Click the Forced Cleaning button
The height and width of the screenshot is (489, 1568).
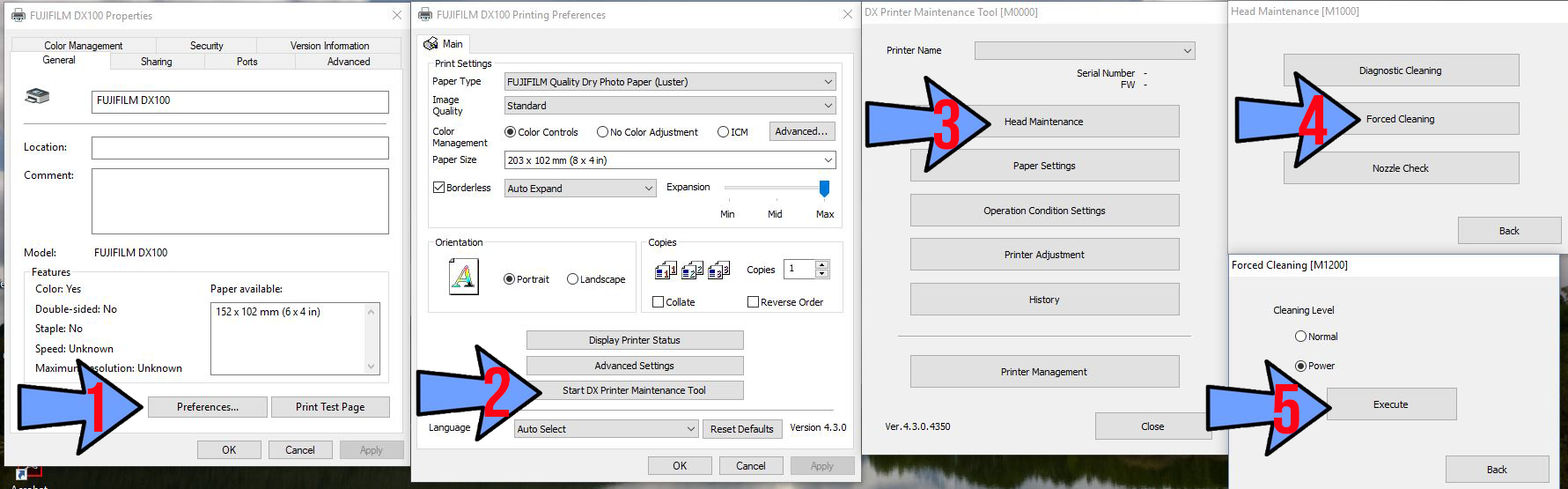1401,118
